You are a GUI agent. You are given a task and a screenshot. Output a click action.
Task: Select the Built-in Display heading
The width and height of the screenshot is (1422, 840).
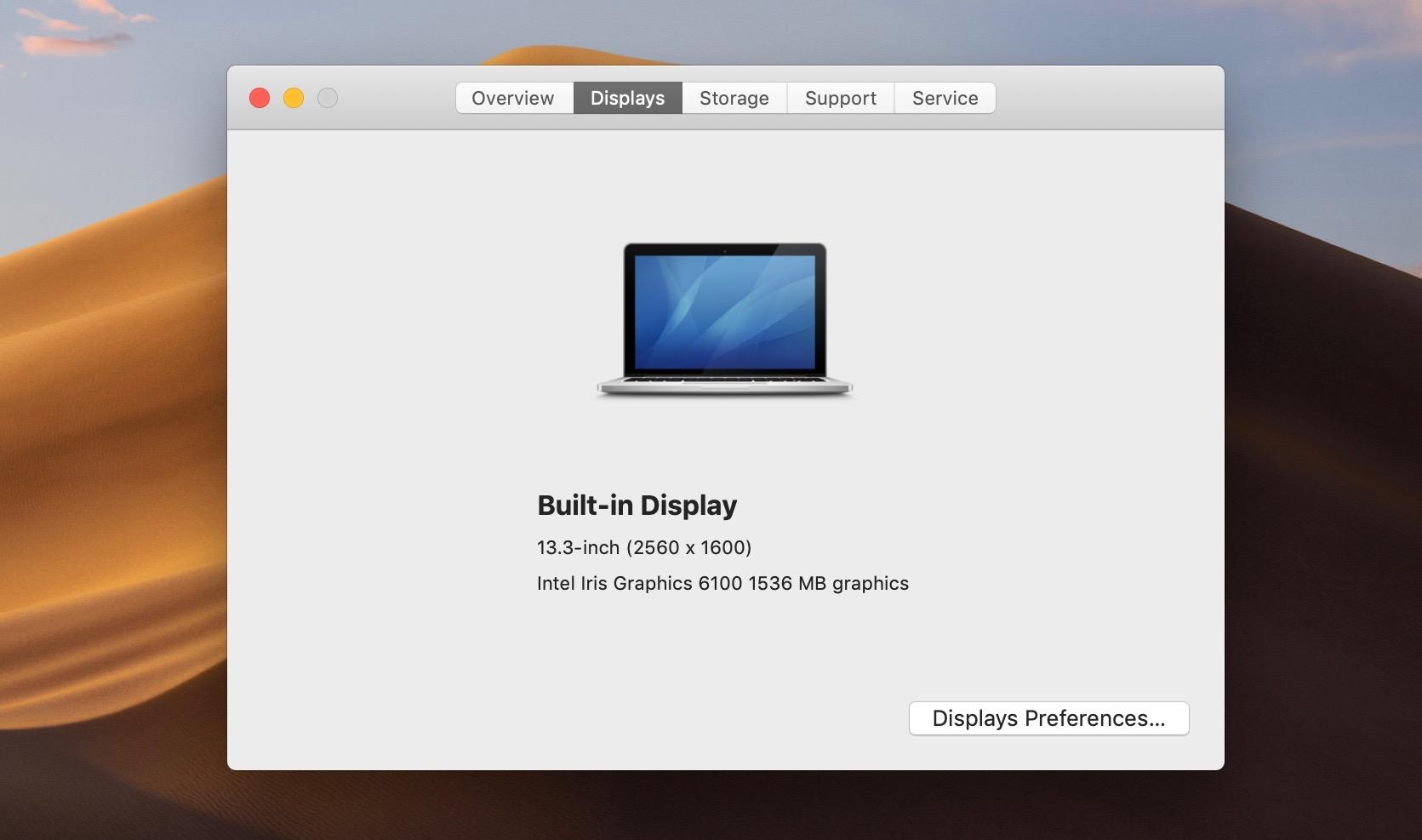pyautogui.click(x=637, y=506)
